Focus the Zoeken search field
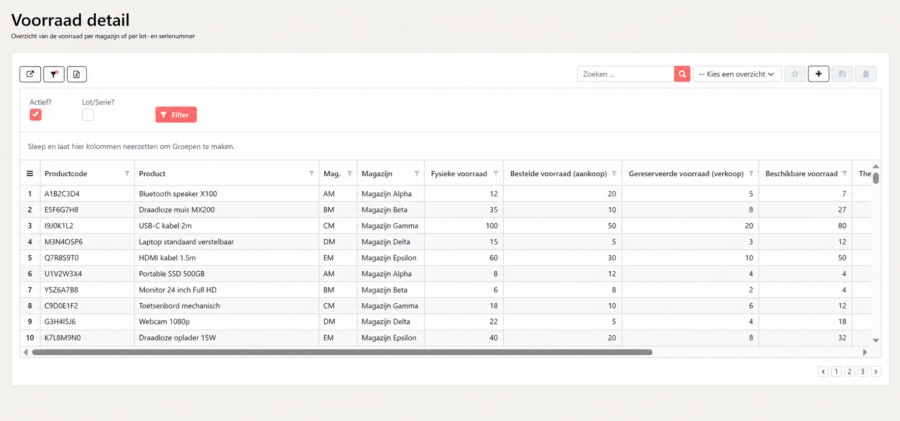 coord(626,74)
